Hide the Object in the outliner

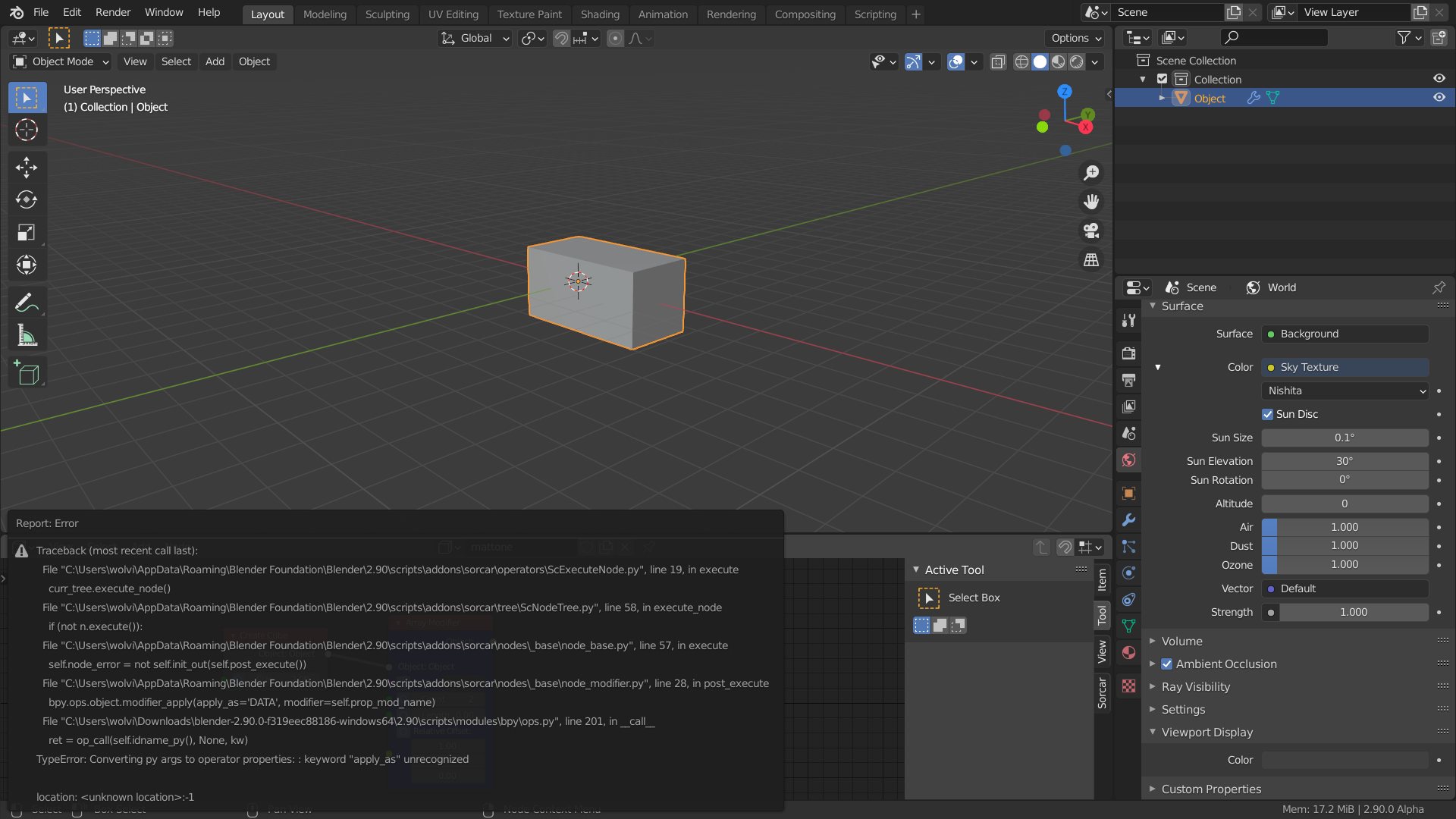1439,97
